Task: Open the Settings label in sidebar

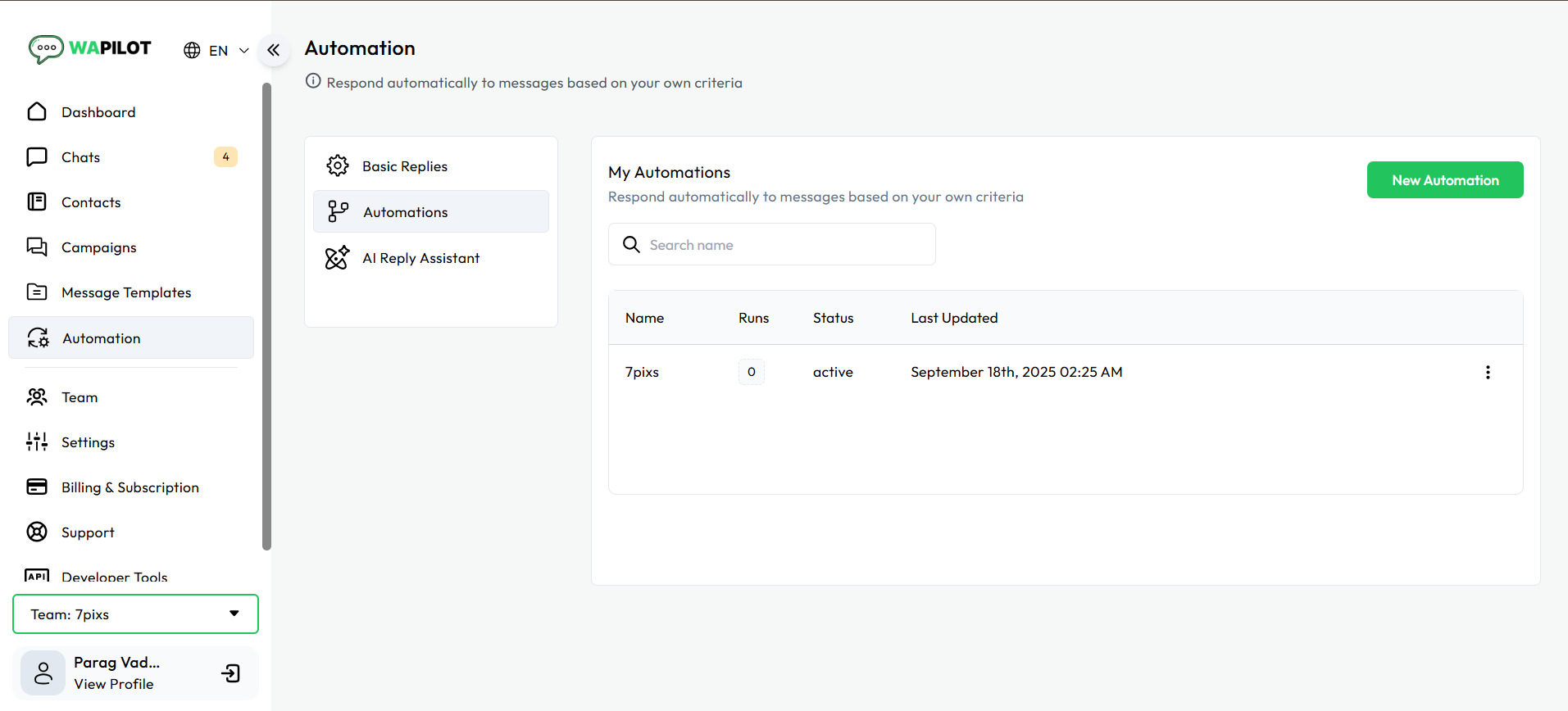Action: point(88,442)
